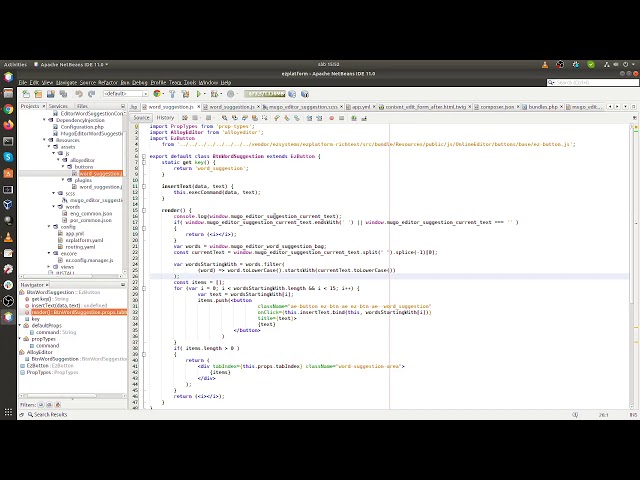Collapse the DependencyInjection tree folder
This screenshot has height=480, width=640.
coord(44,120)
